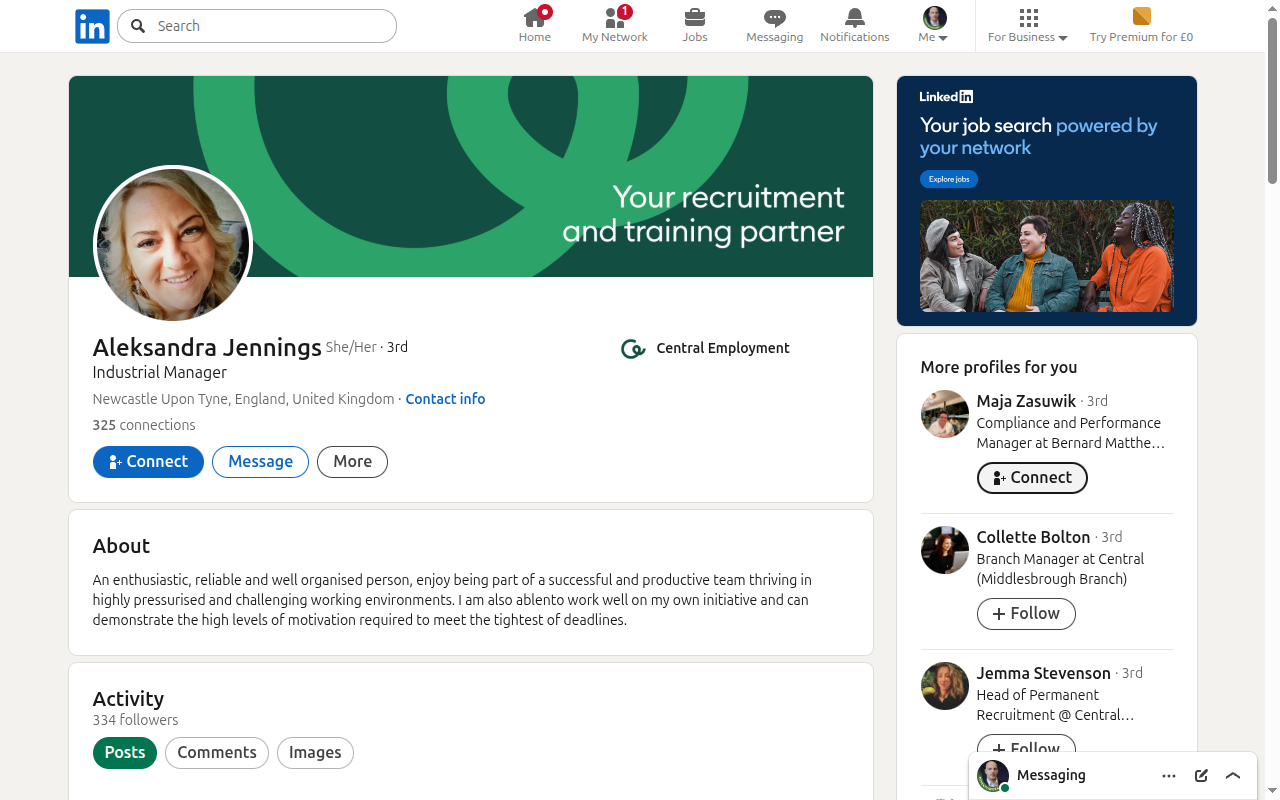The height and width of the screenshot is (800, 1280).
Task: Click the Activity section heading
Action: [x=128, y=699]
